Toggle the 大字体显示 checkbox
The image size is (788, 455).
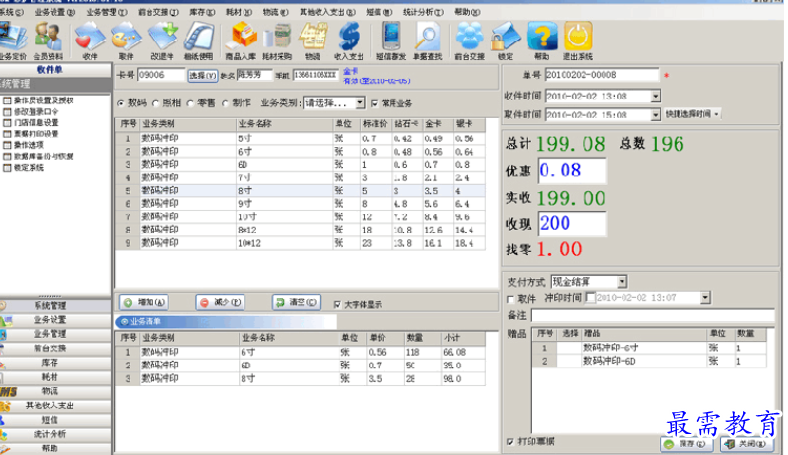tap(337, 304)
